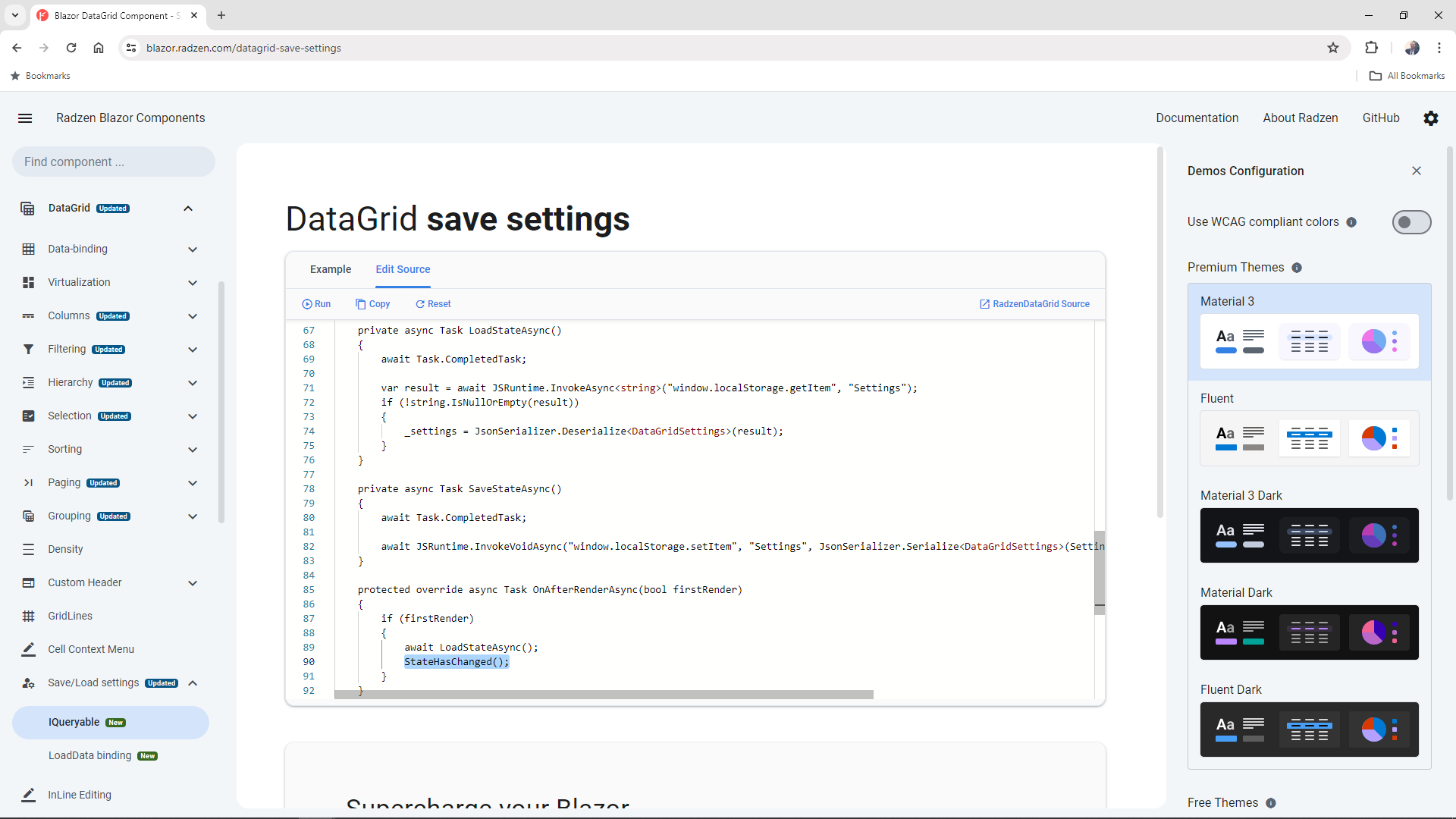Click the Hierarchy sidebar icon
The width and height of the screenshot is (1456, 819).
pyautogui.click(x=28, y=382)
